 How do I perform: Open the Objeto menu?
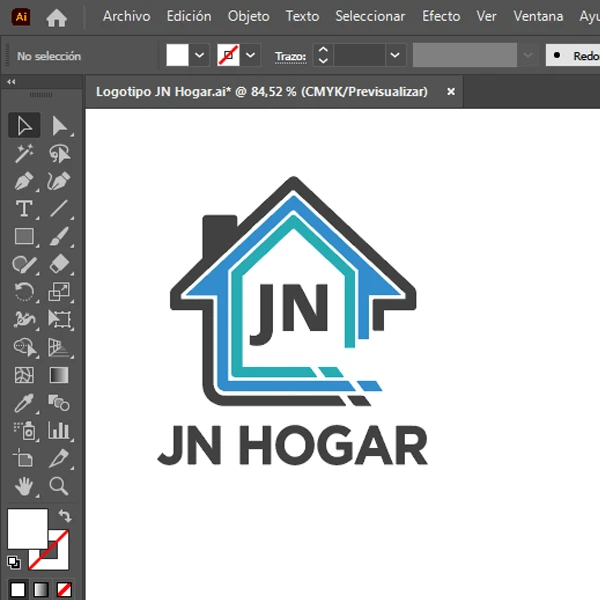pyautogui.click(x=249, y=16)
